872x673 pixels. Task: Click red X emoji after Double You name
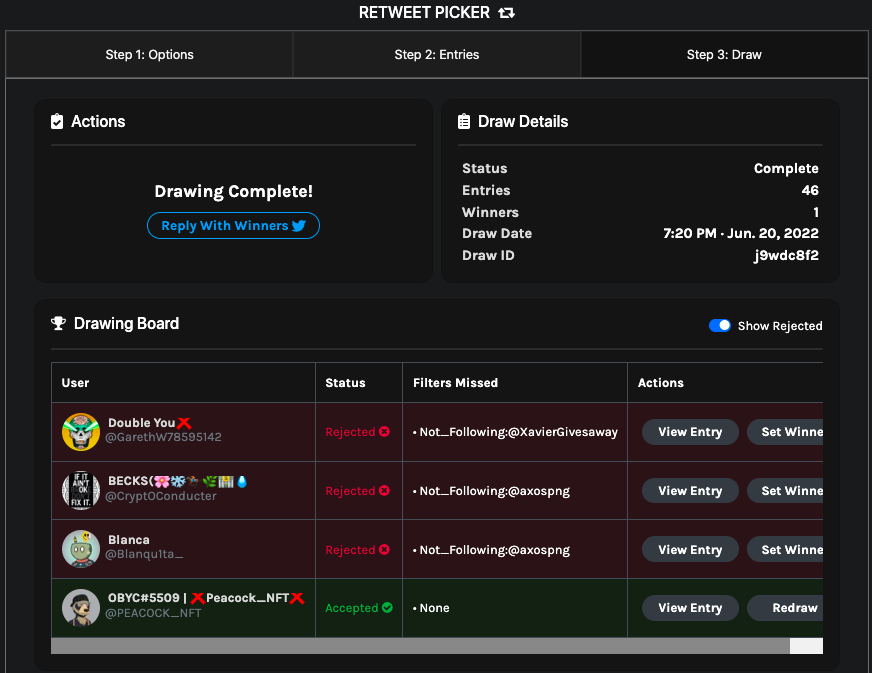point(184,423)
